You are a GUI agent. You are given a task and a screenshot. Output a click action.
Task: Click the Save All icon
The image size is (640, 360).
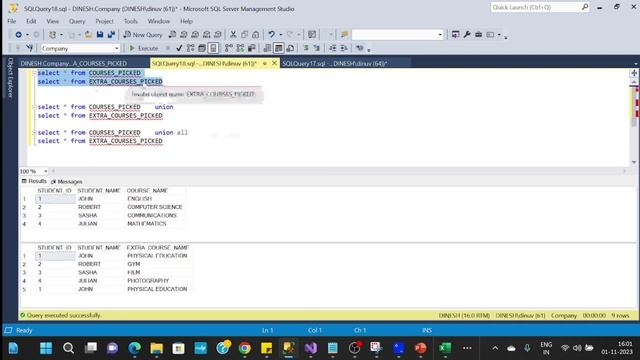(111, 35)
